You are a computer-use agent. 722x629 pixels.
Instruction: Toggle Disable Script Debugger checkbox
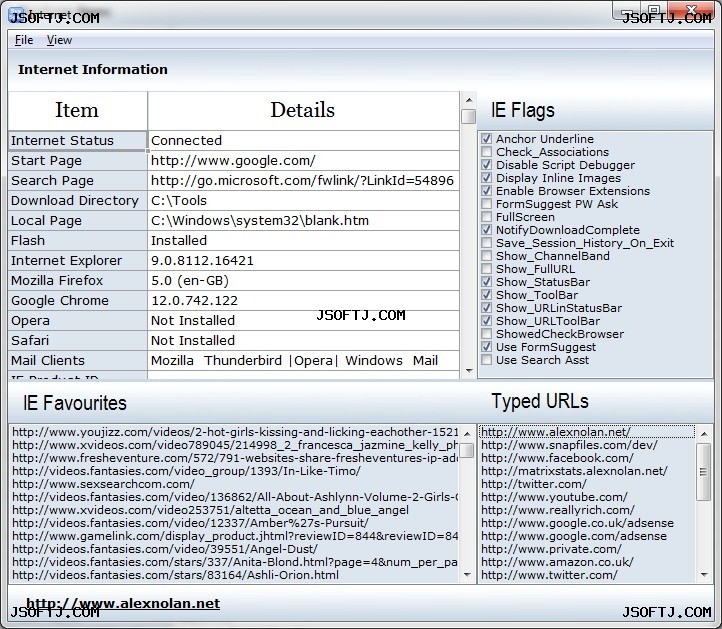pos(486,164)
